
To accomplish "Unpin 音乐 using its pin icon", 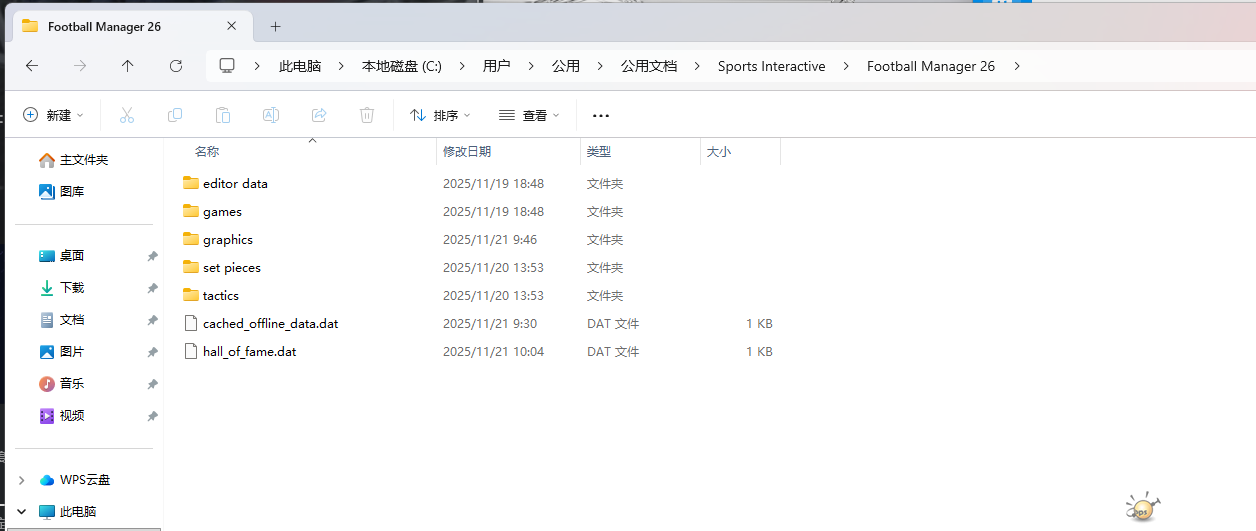I will pos(152,384).
